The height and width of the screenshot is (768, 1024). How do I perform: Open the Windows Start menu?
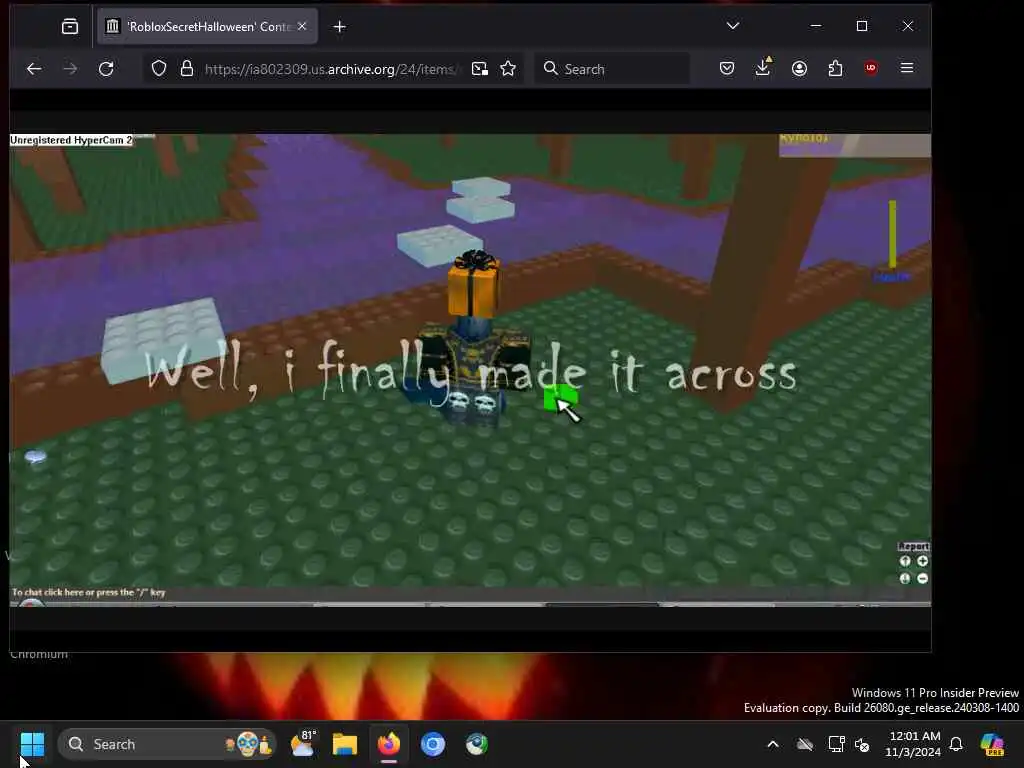(x=33, y=744)
